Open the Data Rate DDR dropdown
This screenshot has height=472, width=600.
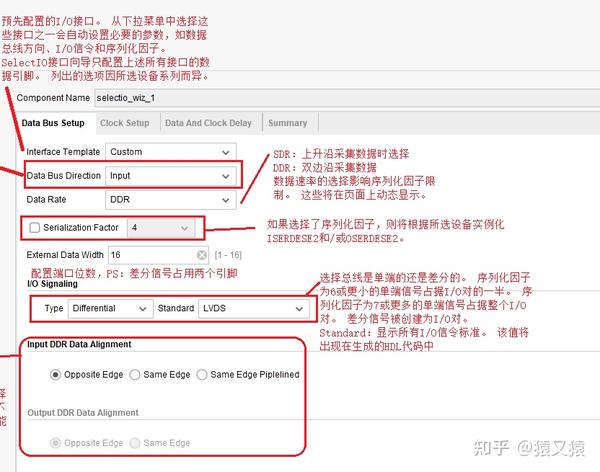point(171,199)
